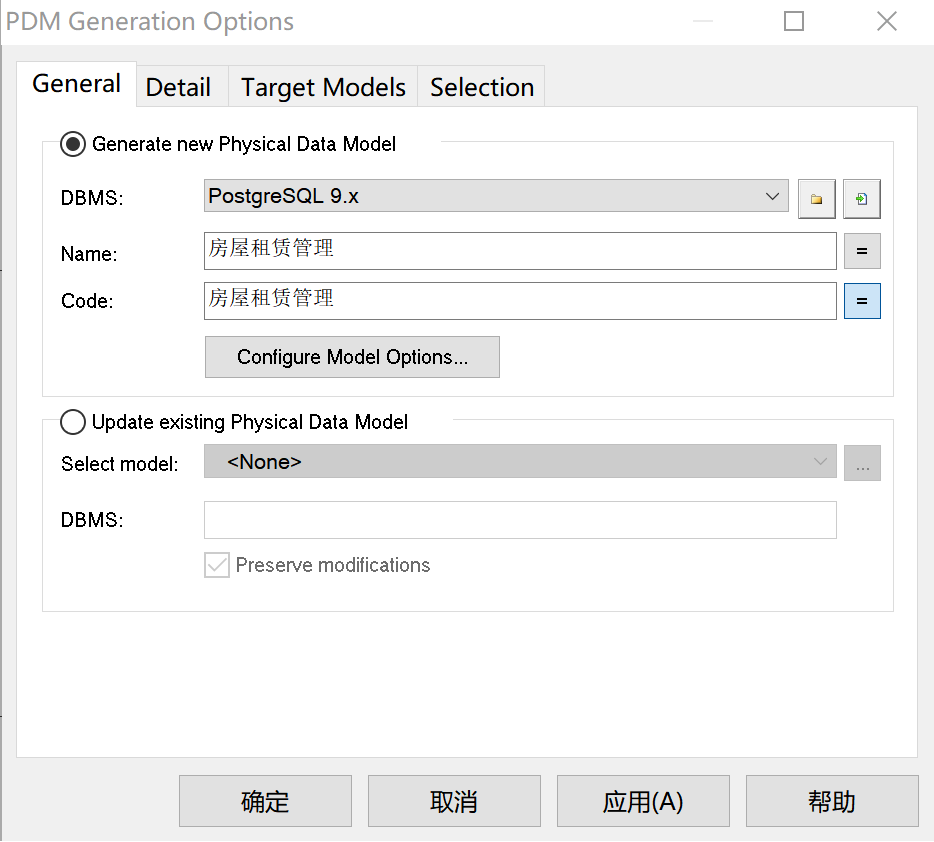
Task: Click inside the Code text field
Action: (x=520, y=301)
